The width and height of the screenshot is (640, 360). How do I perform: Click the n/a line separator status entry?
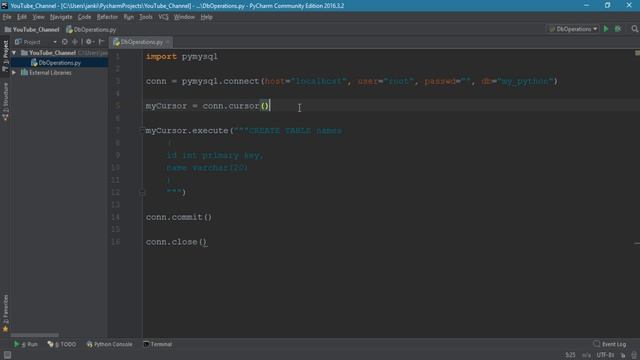click(x=586, y=355)
